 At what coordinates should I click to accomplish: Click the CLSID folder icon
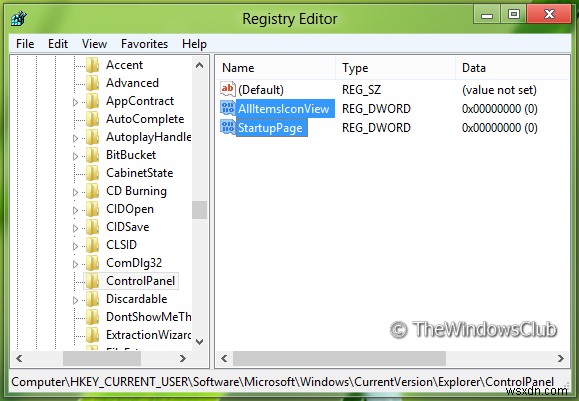click(x=92, y=245)
